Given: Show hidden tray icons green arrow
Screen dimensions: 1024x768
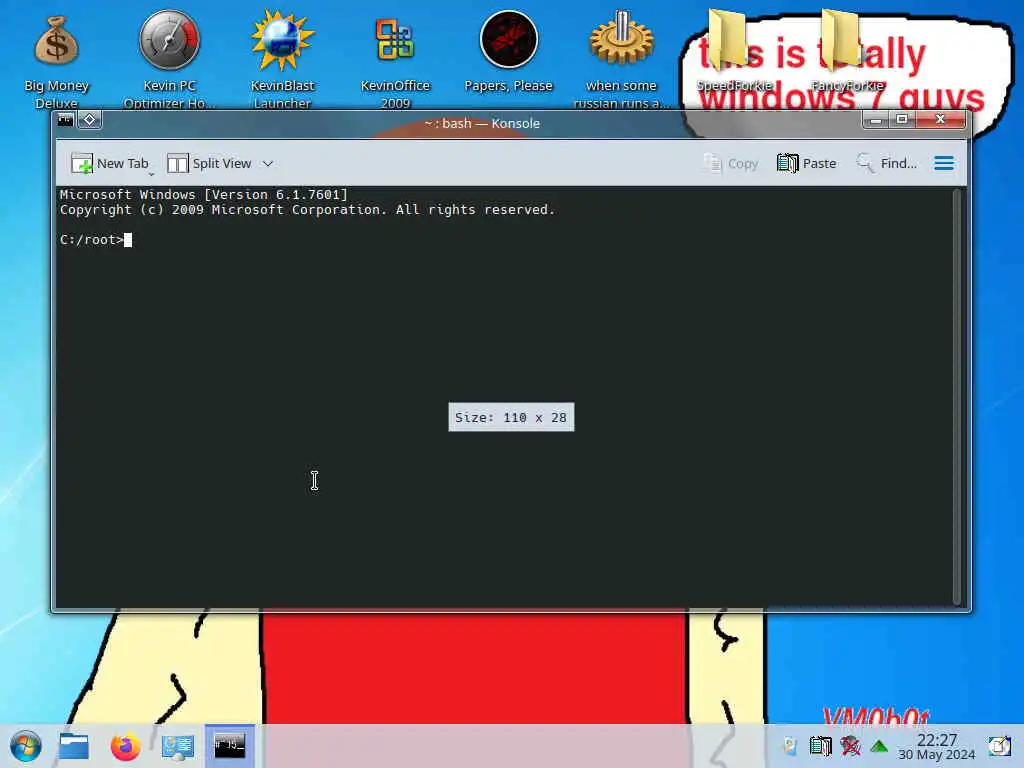Looking at the screenshot, I should coord(879,746).
